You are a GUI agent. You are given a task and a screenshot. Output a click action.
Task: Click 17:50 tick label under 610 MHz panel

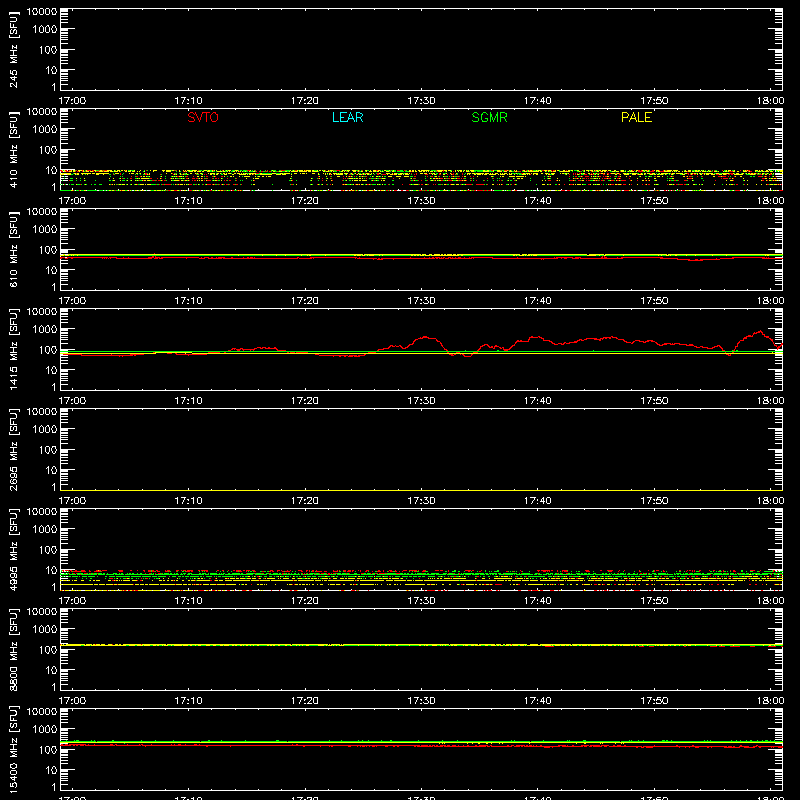[x=654, y=301]
